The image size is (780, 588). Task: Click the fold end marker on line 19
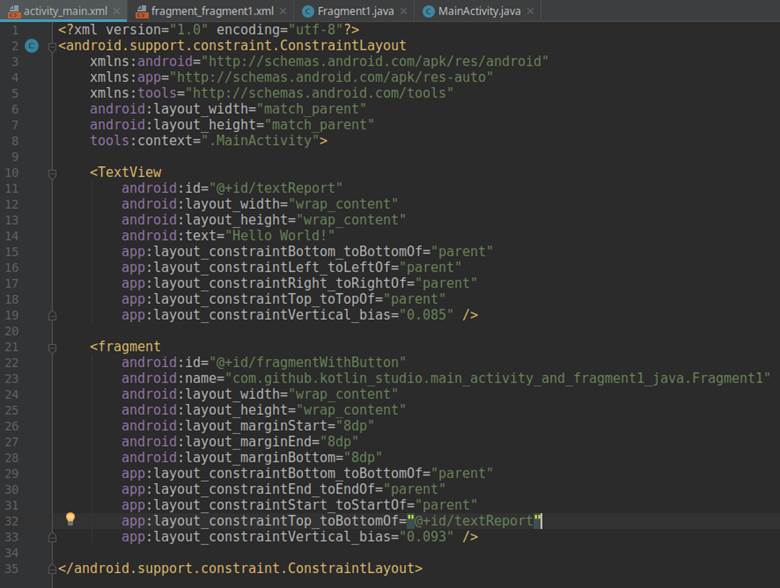pos(52,316)
